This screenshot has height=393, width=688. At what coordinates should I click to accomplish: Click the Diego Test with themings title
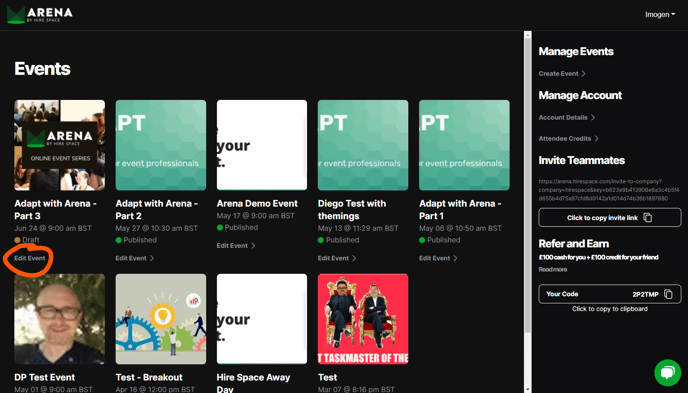pyautogui.click(x=352, y=210)
